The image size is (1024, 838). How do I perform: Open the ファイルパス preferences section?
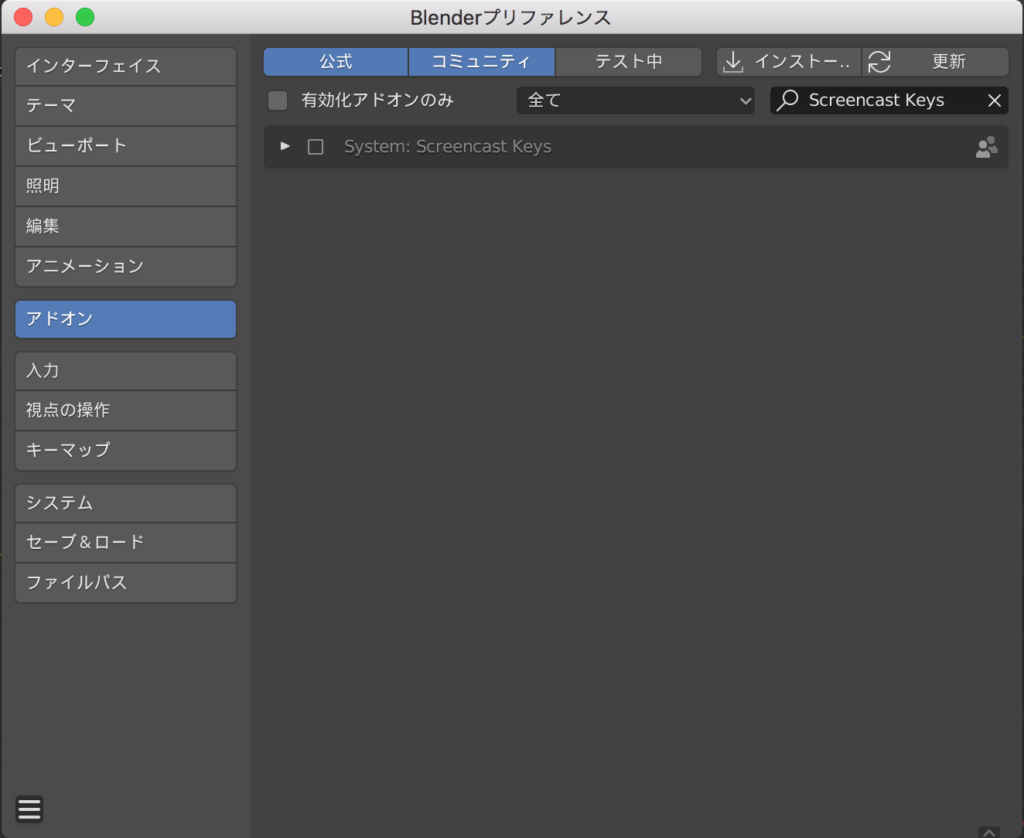coord(125,582)
